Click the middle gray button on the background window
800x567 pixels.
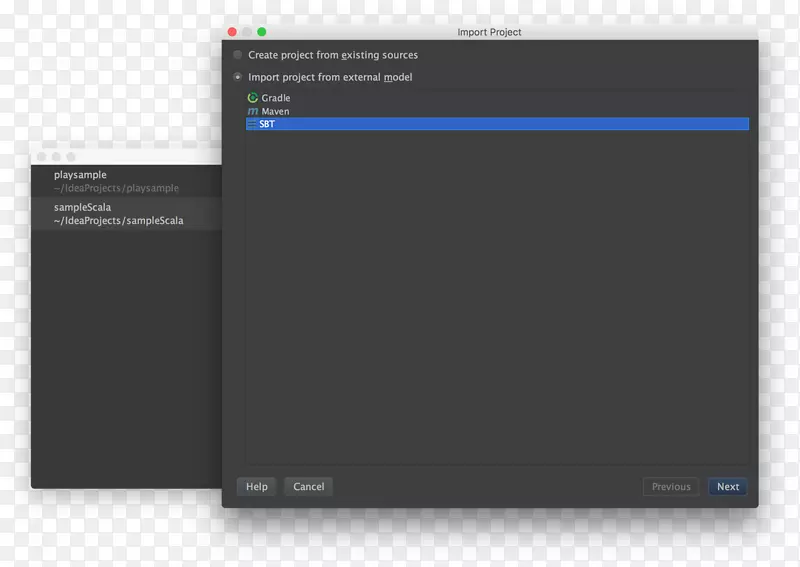56,157
